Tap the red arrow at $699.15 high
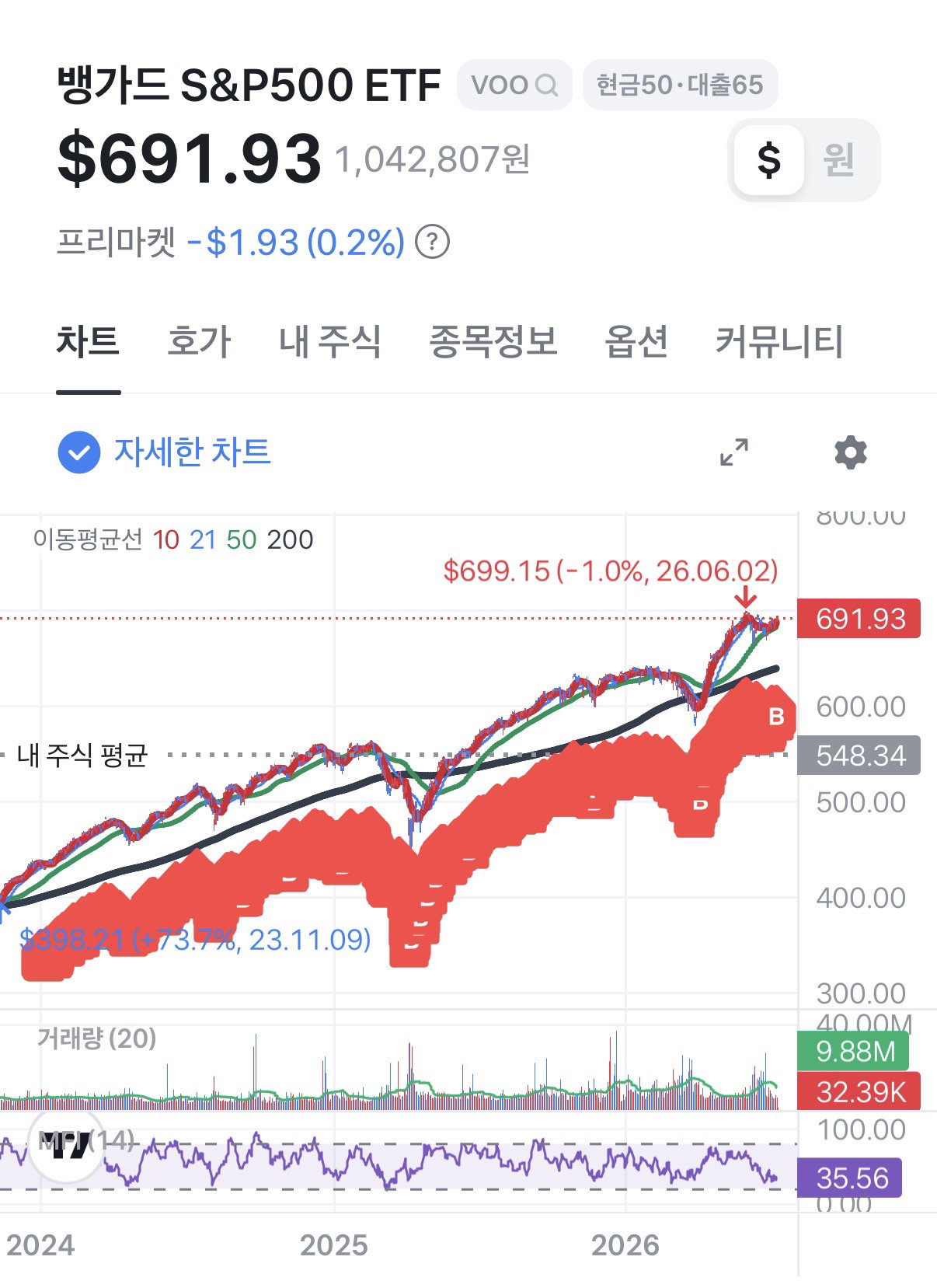Image resolution: width=937 pixels, height=1288 pixels. click(x=745, y=596)
